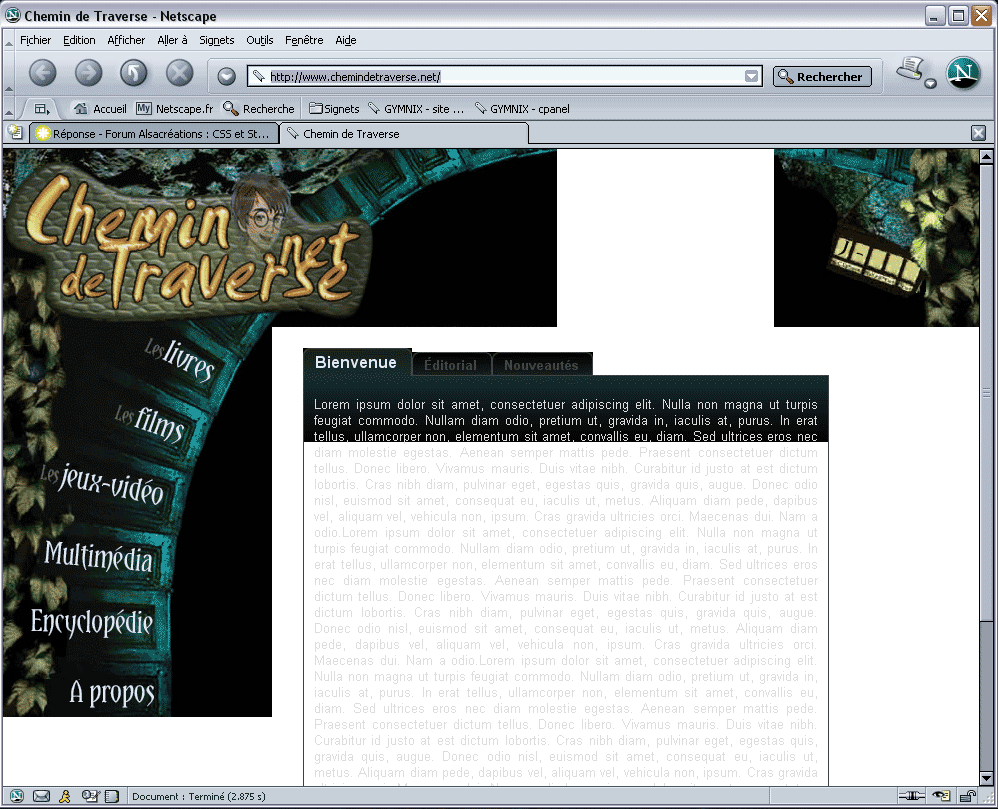Open Composer from the status bar icon
The image size is (998, 809).
tap(90, 796)
